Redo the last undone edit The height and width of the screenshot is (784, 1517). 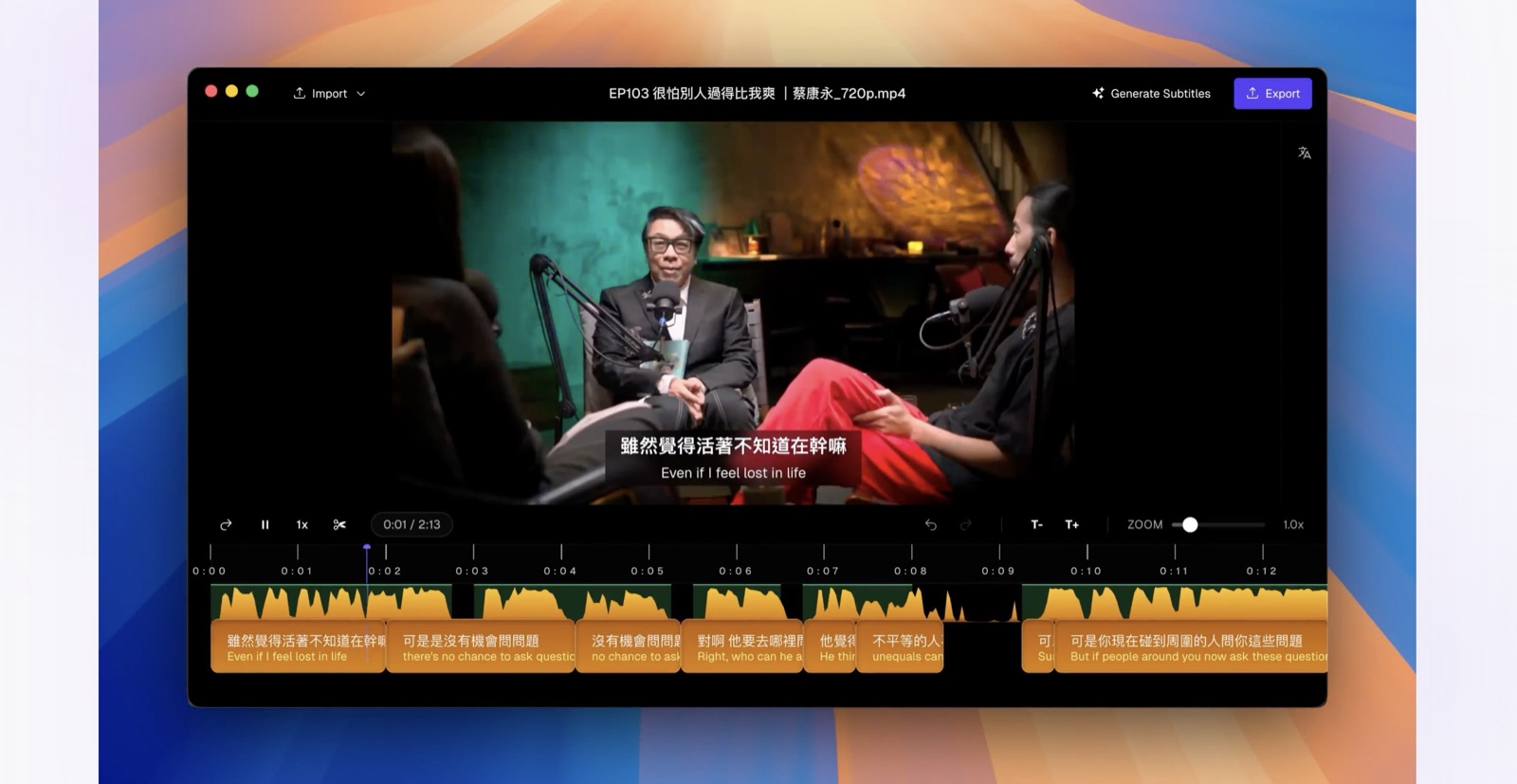pyautogui.click(x=965, y=524)
